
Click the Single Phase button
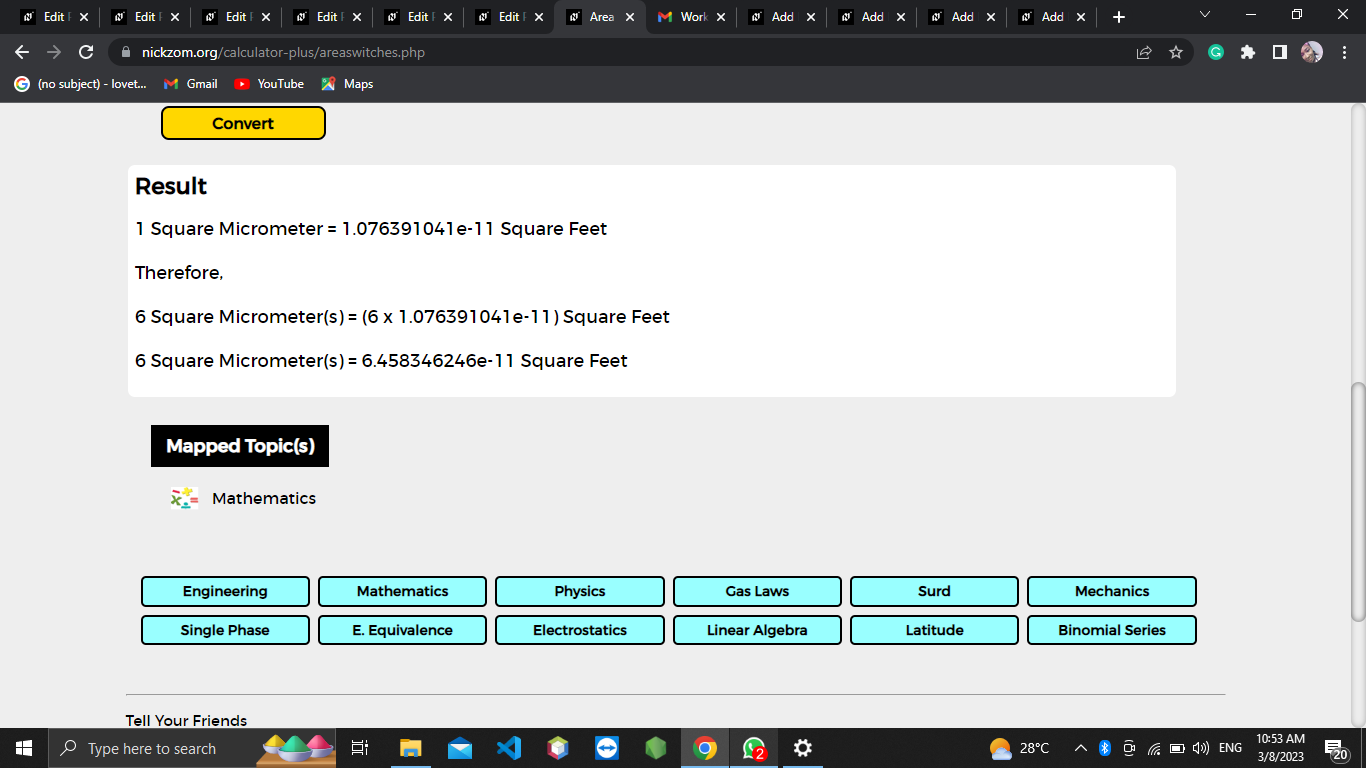pyautogui.click(x=225, y=630)
